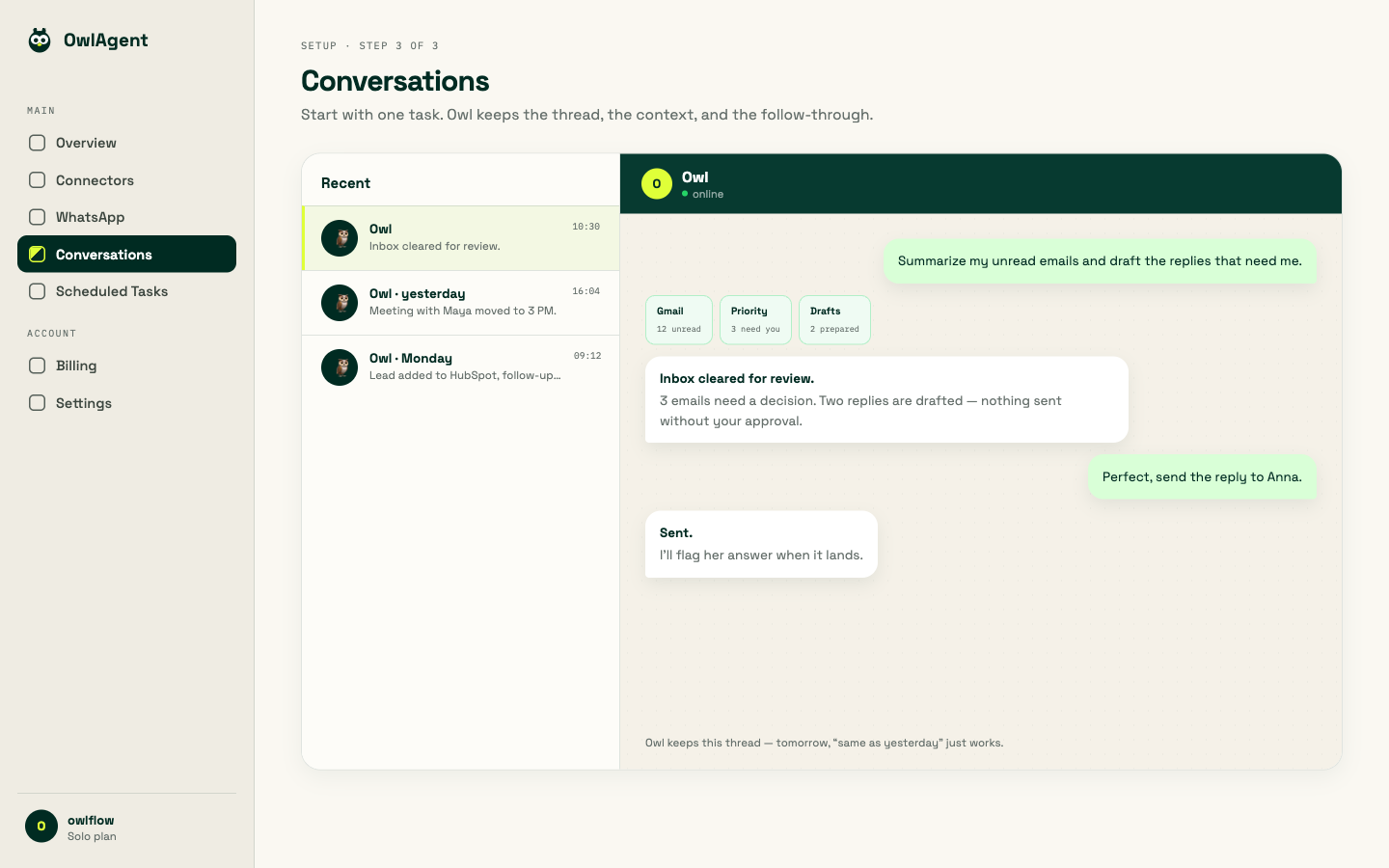Screen dimensions: 1389x868
Task: Open Settings from the sidebar
Action: [x=126, y=403]
